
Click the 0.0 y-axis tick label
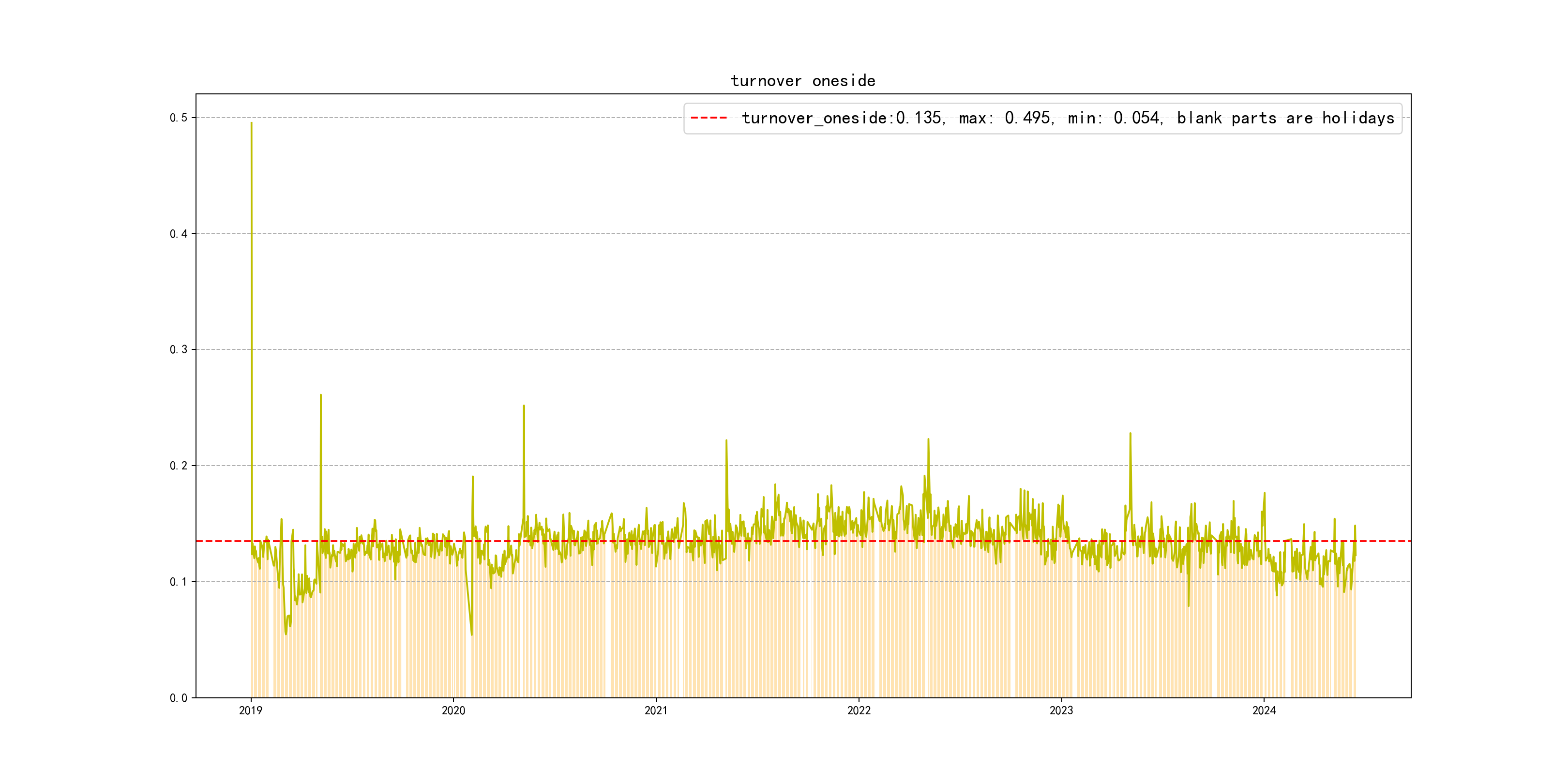(x=179, y=698)
